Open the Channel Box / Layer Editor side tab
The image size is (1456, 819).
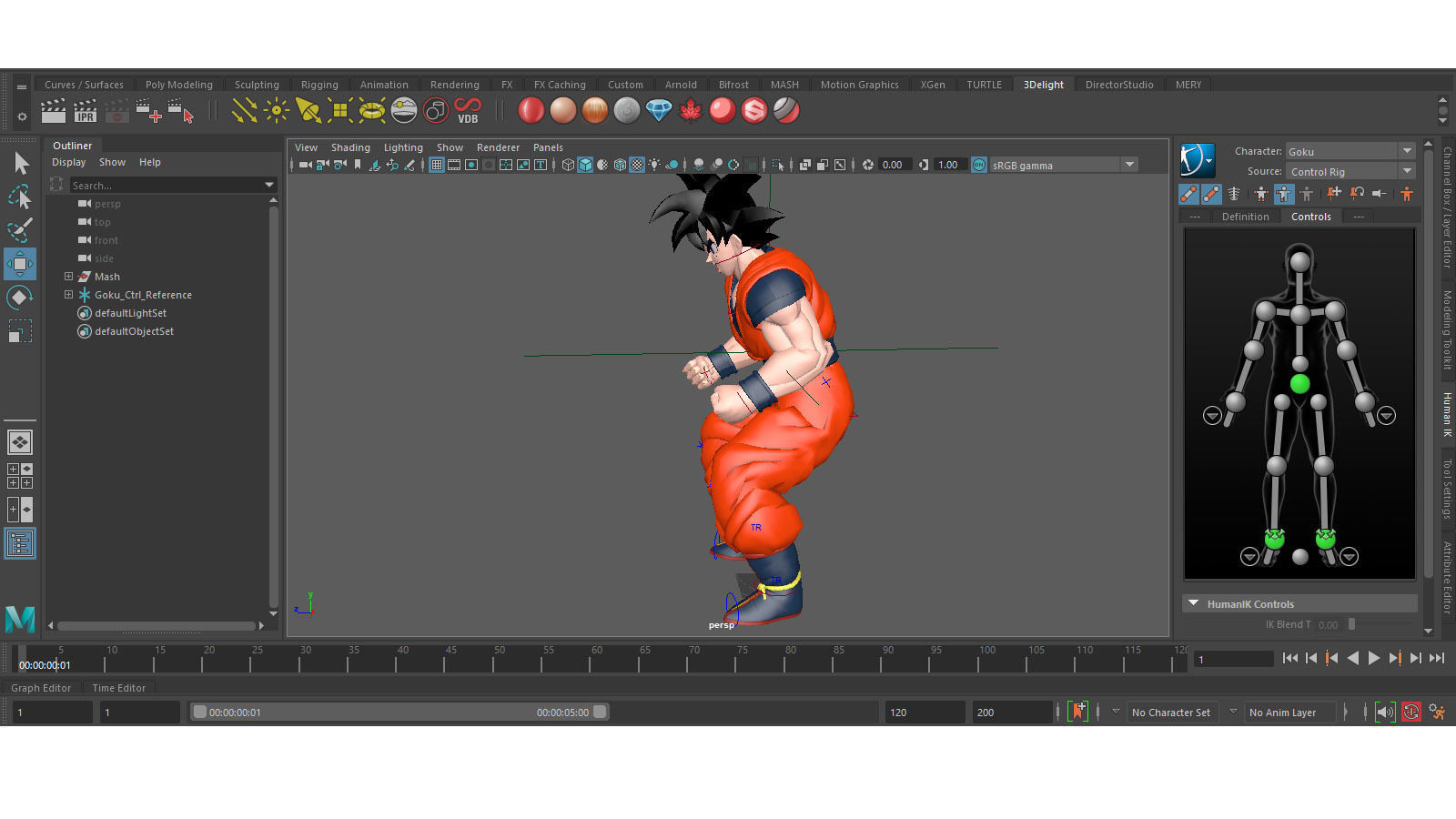(x=1447, y=207)
